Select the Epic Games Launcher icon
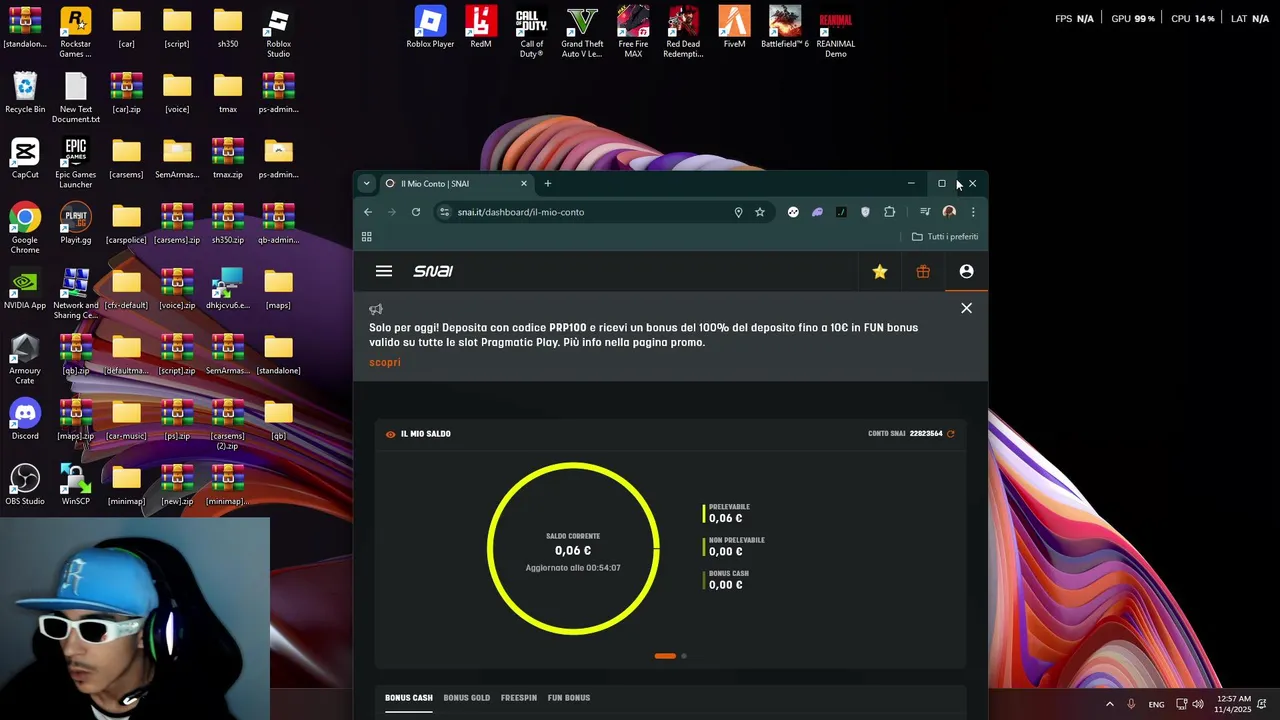 coord(75,163)
